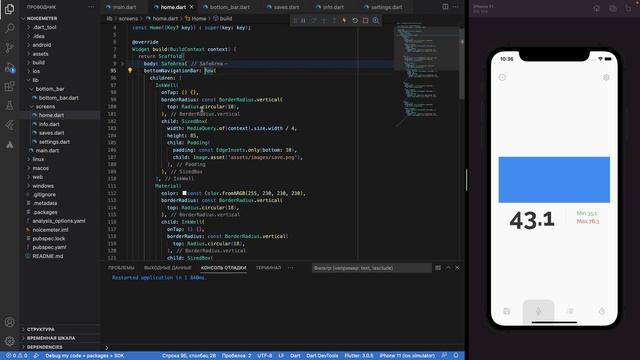Click the Flutter hot reload lightning icon
The height and width of the screenshot is (360, 640).
click(344, 20)
